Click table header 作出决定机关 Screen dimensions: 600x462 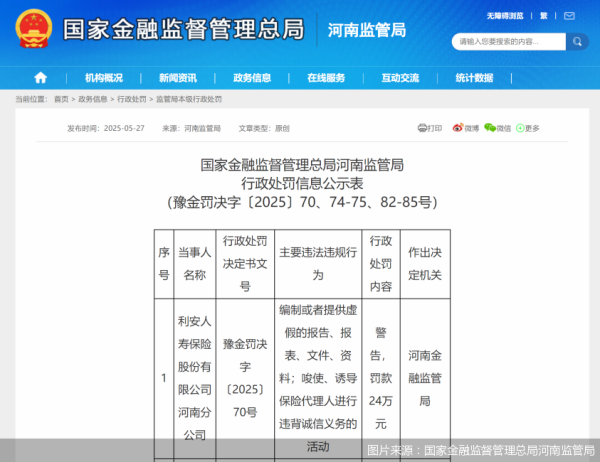(425, 264)
